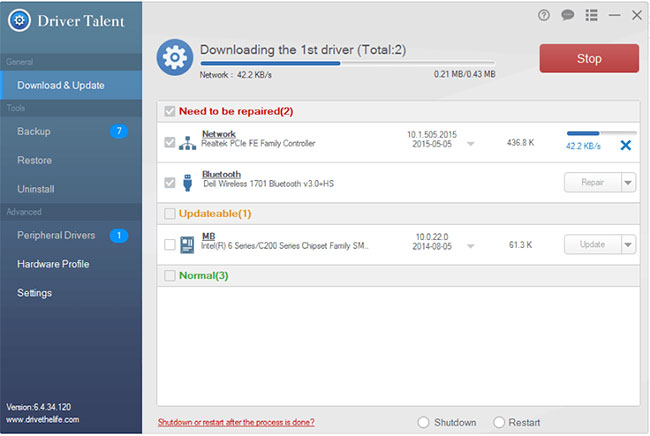This screenshot has height=436, width=650.
Task: Go to Backup in the sidebar
Action: pos(34,131)
